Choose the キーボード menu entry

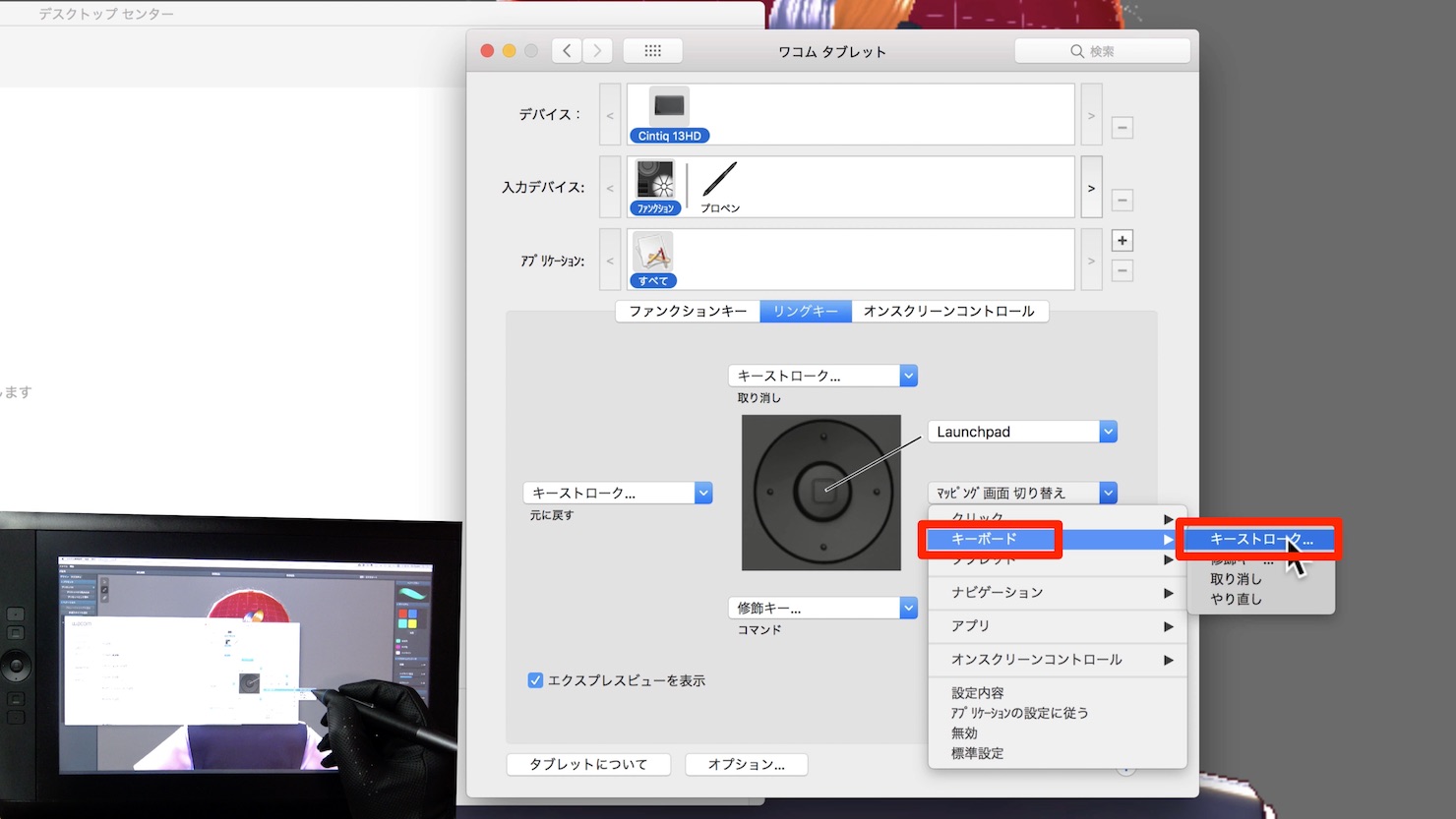tap(1058, 539)
